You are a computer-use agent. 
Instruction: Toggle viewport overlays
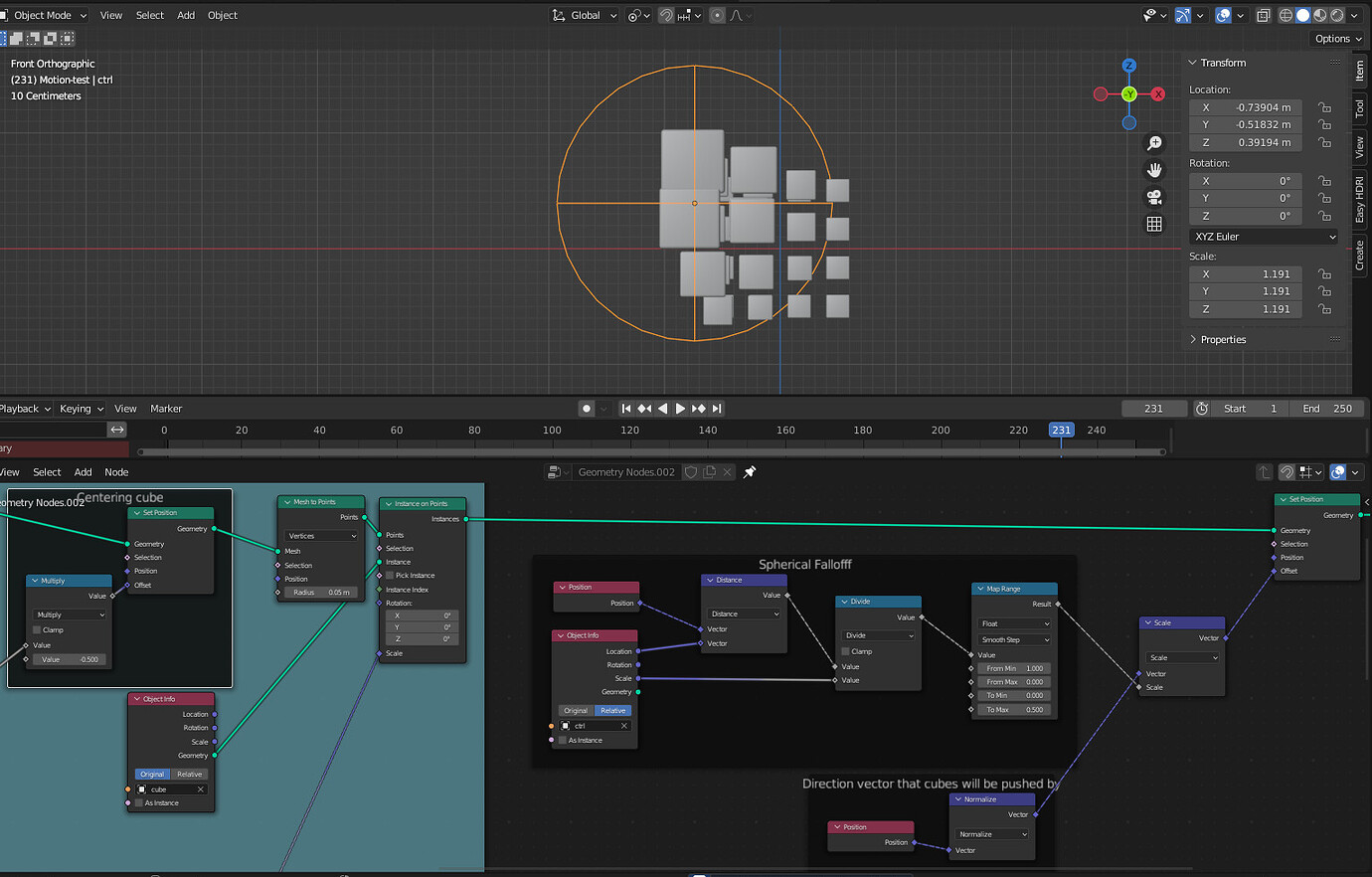[1224, 15]
